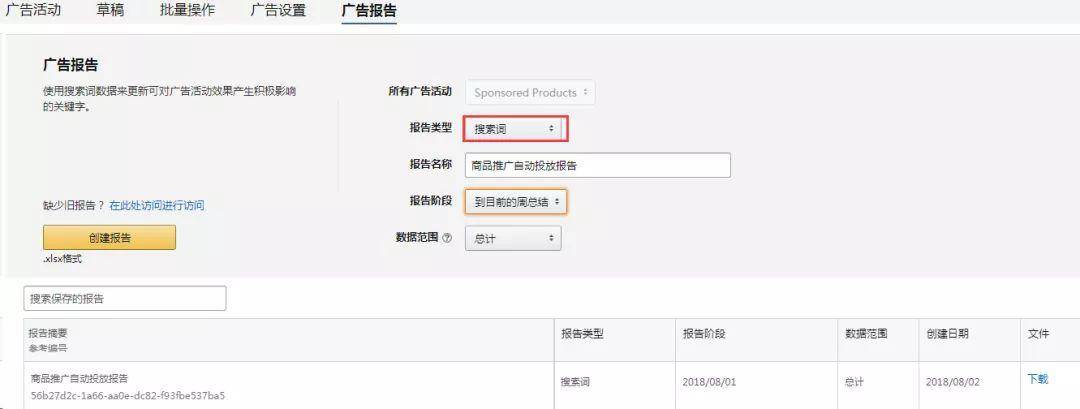1080x409 pixels.
Task: Open the 广告活动 tab
Action: point(33,10)
